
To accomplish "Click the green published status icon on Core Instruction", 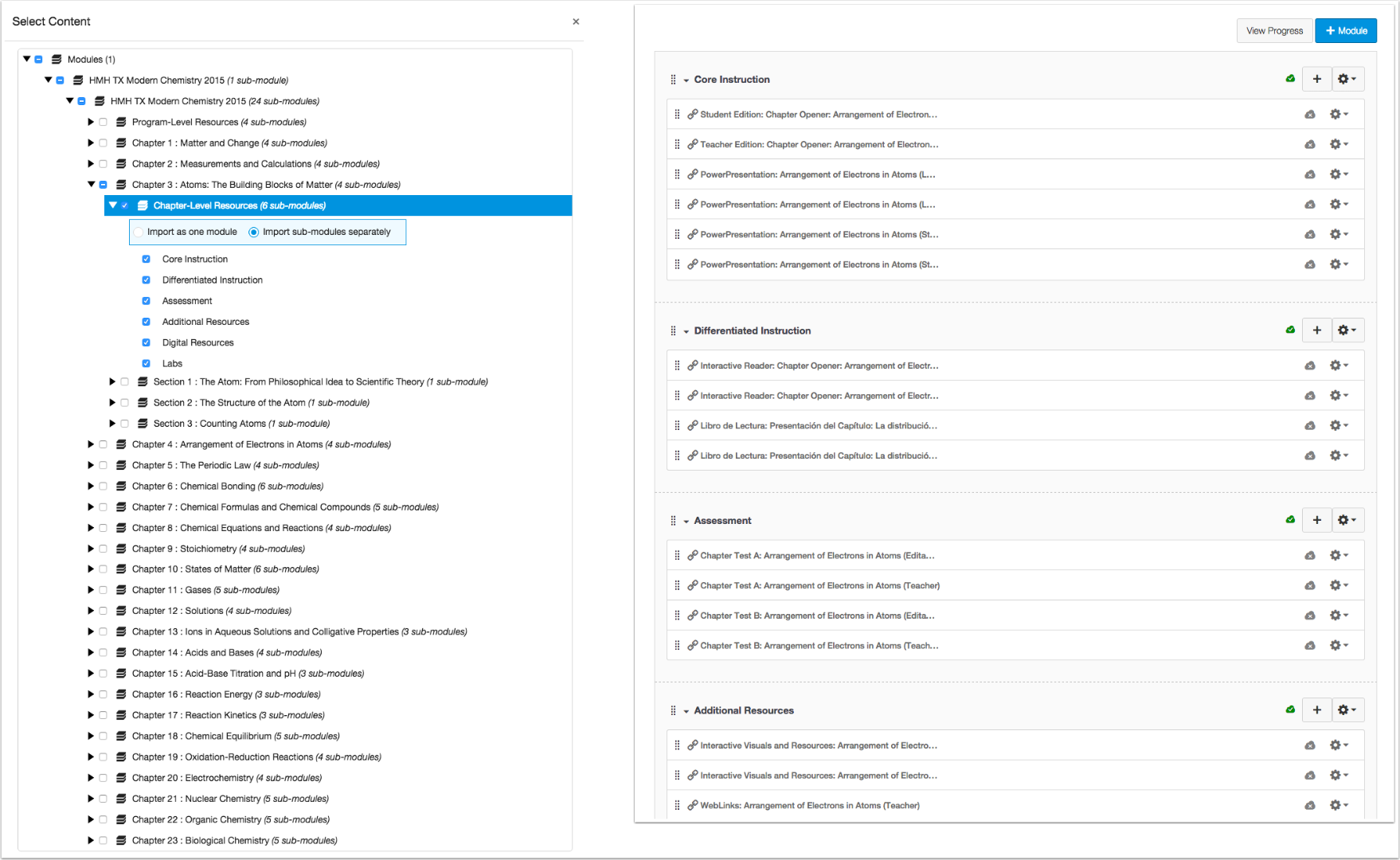I will click(1290, 79).
